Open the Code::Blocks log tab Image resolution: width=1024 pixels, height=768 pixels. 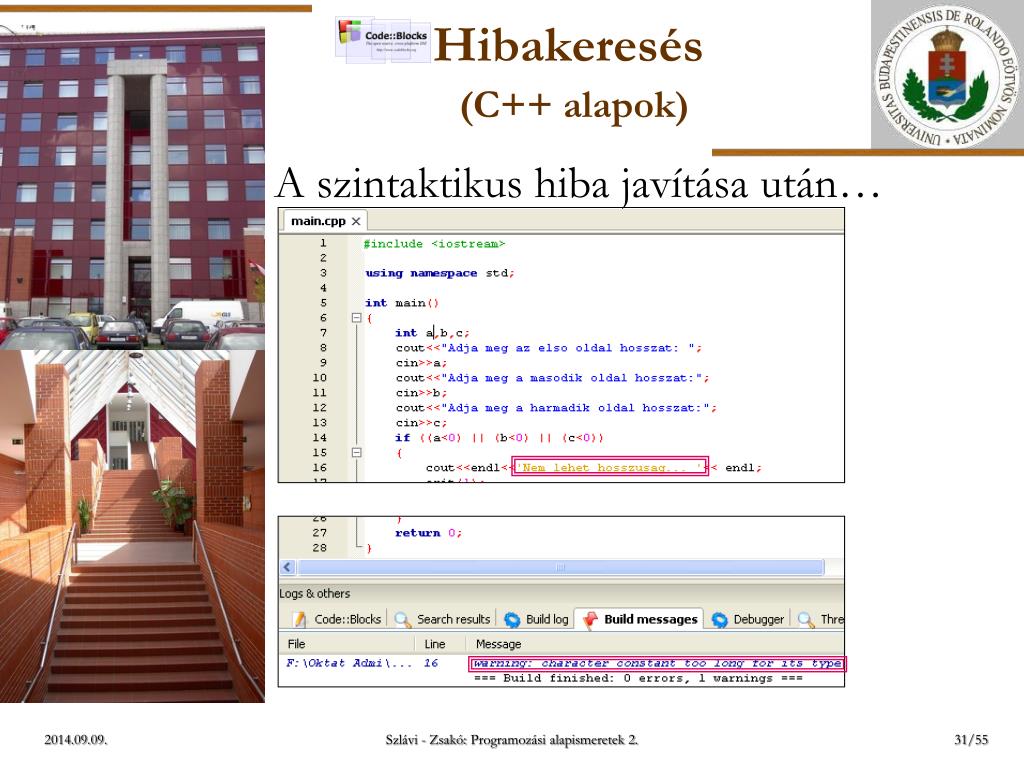pos(338,619)
